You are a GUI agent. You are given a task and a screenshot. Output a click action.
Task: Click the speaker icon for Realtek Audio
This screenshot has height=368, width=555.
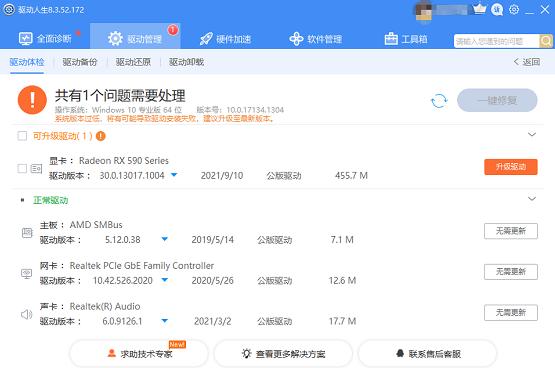pyautogui.click(x=27, y=314)
